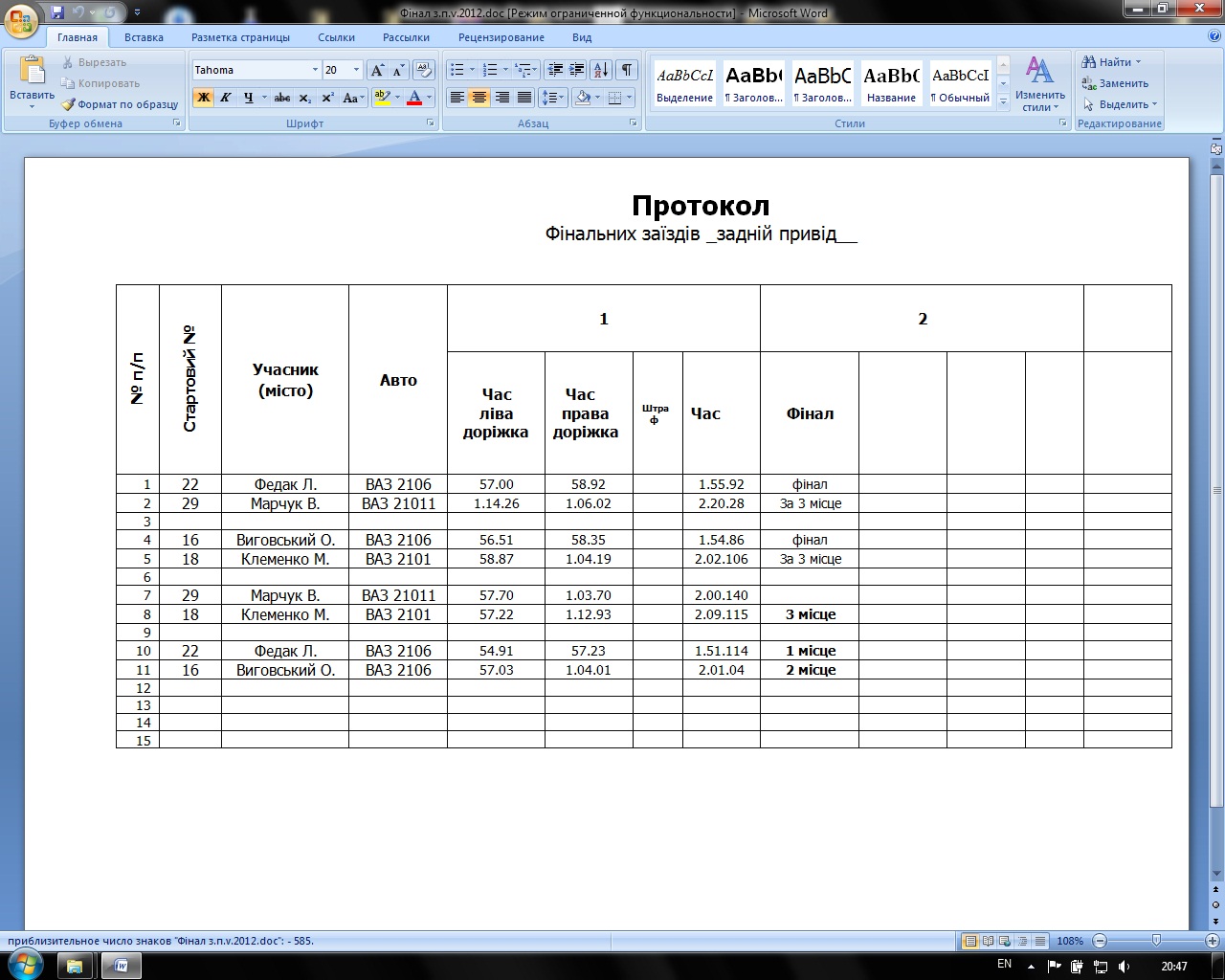Apply the Обычный style
This screenshot has height=980, width=1225.
pos(960,82)
